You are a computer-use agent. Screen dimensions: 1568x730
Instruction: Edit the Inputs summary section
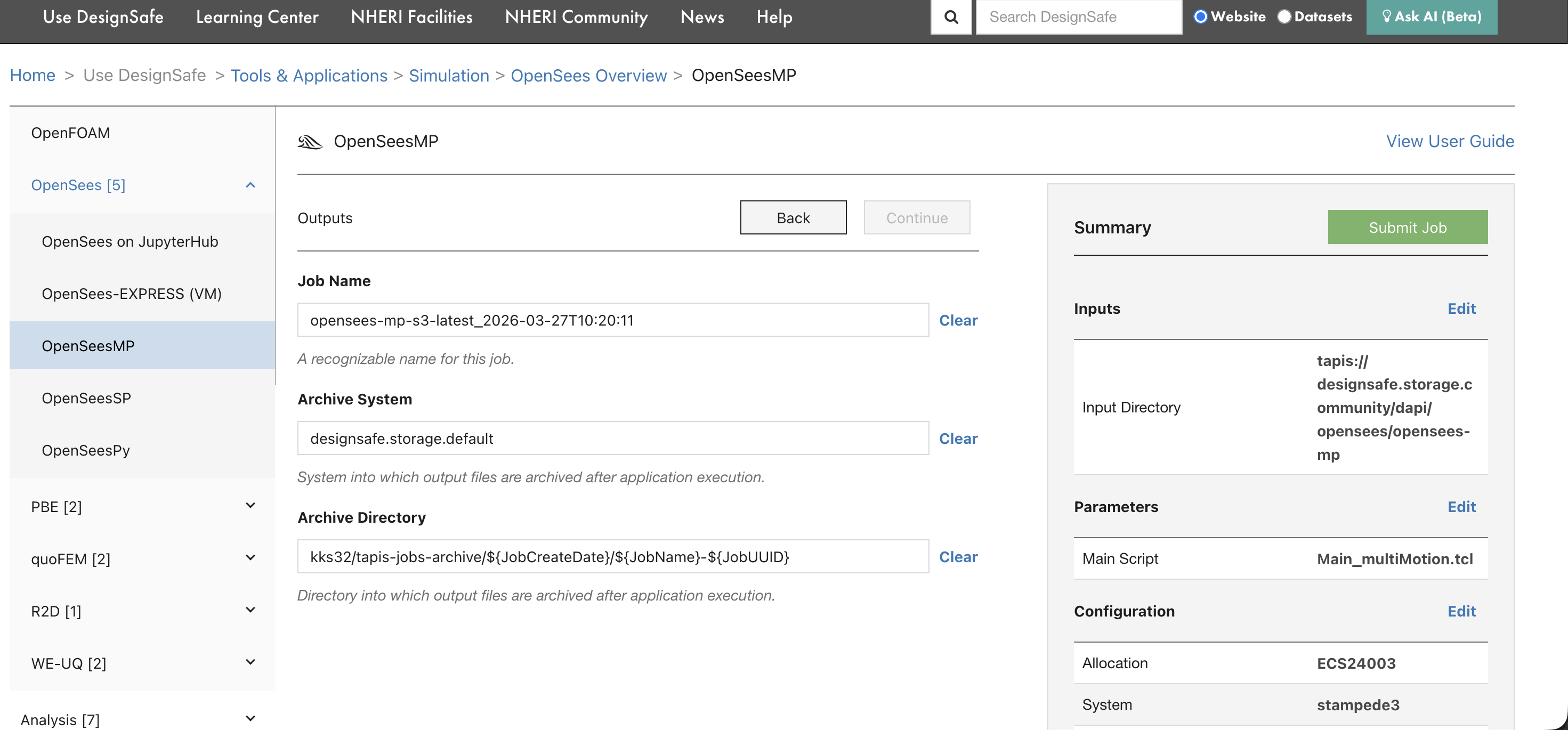(x=1461, y=309)
